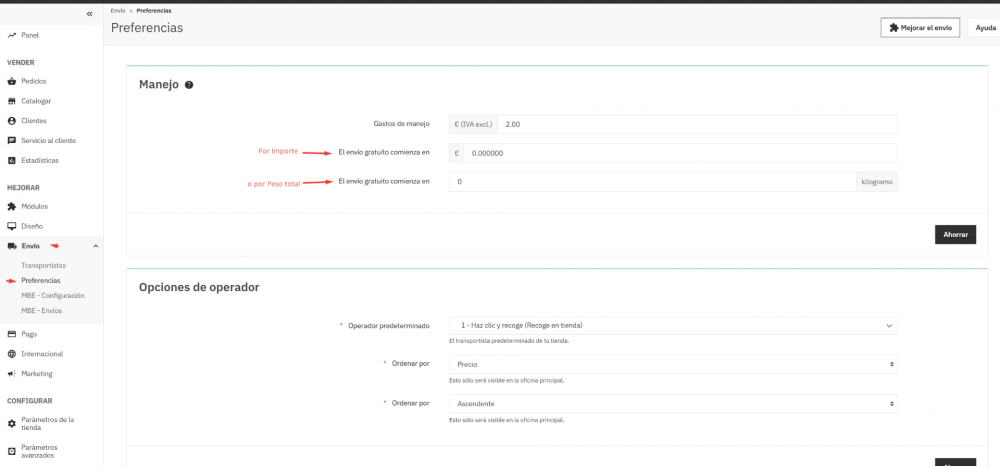Image resolution: width=1000 pixels, height=466 pixels.
Task: Select MBE - Envíos submenu item
Action: (x=41, y=310)
